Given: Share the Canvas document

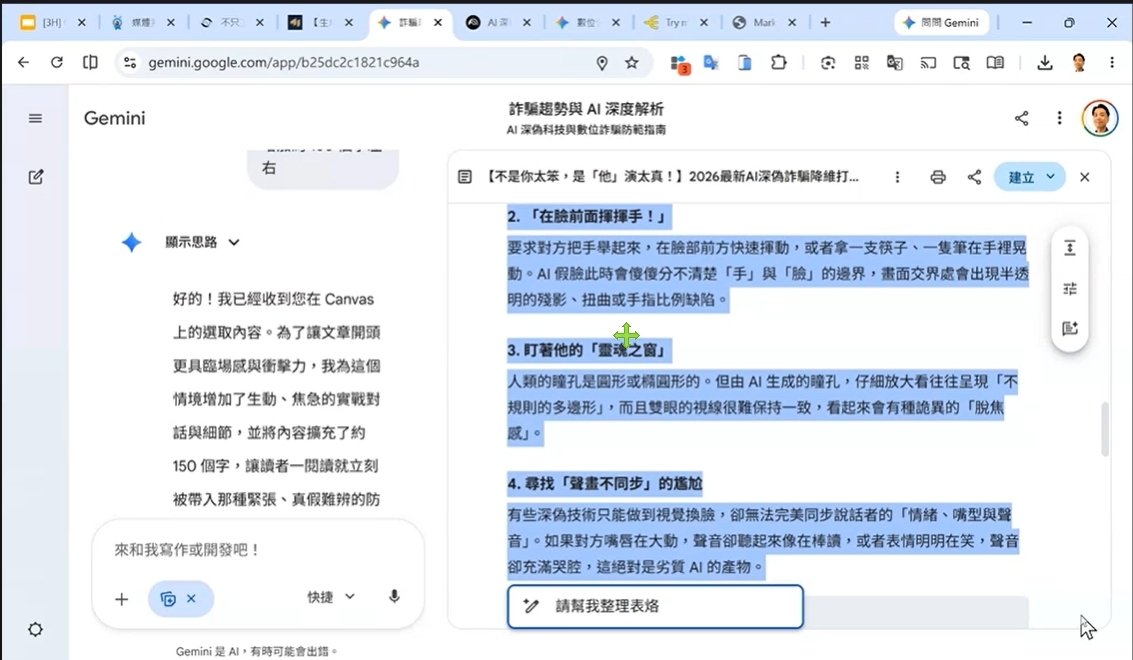Looking at the screenshot, I should click(x=974, y=177).
